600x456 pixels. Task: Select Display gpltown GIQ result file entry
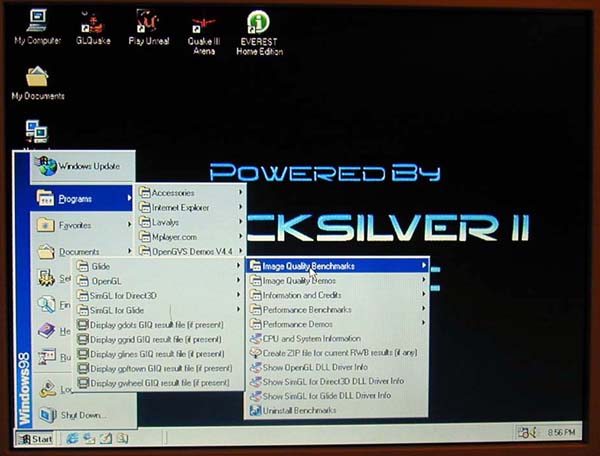coord(158,368)
